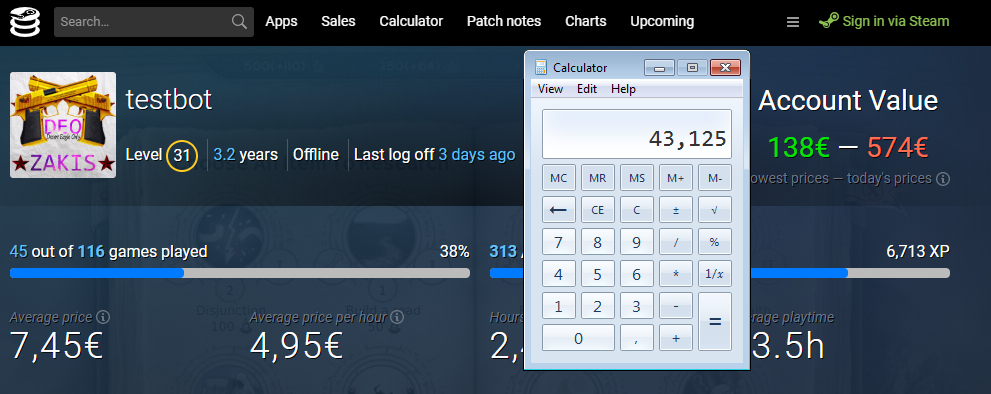Click the XP progress bar
Screen dimensions: 991x394
(849, 273)
